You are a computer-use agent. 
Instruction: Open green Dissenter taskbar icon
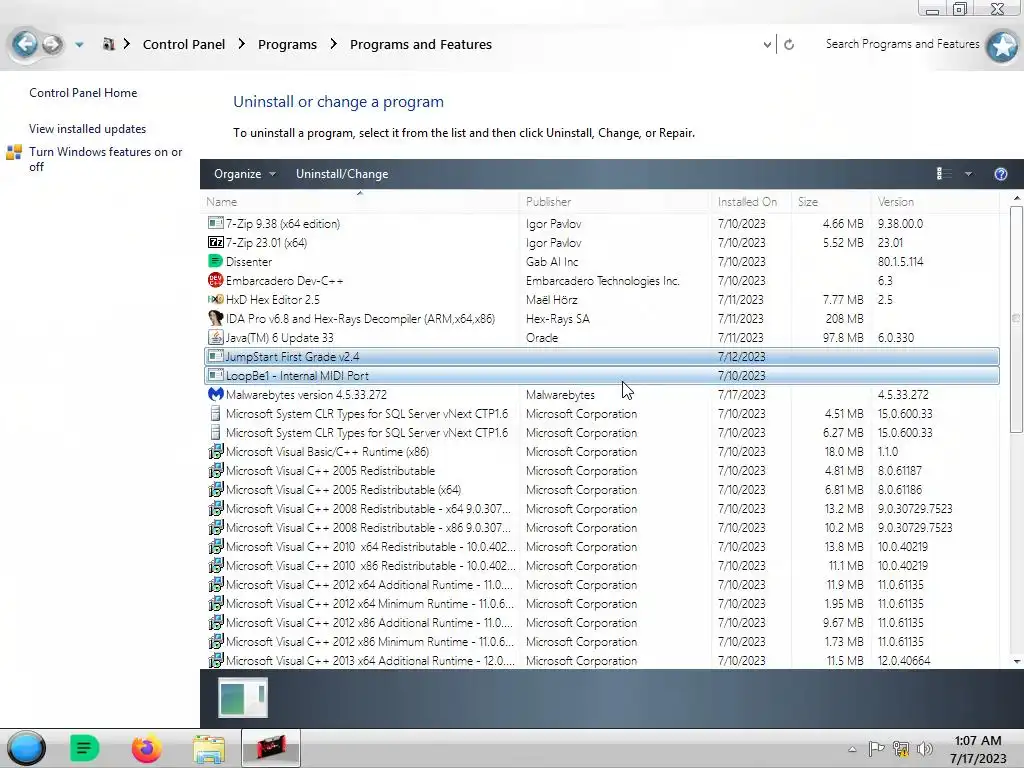pyautogui.click(x=84, y=748)
